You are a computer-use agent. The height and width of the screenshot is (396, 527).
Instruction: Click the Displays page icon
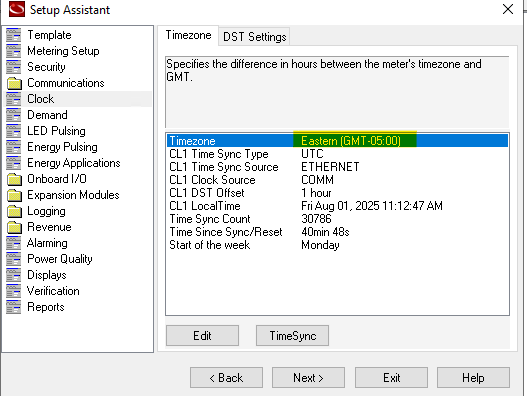pyautogui.click(x=13, y=275)
